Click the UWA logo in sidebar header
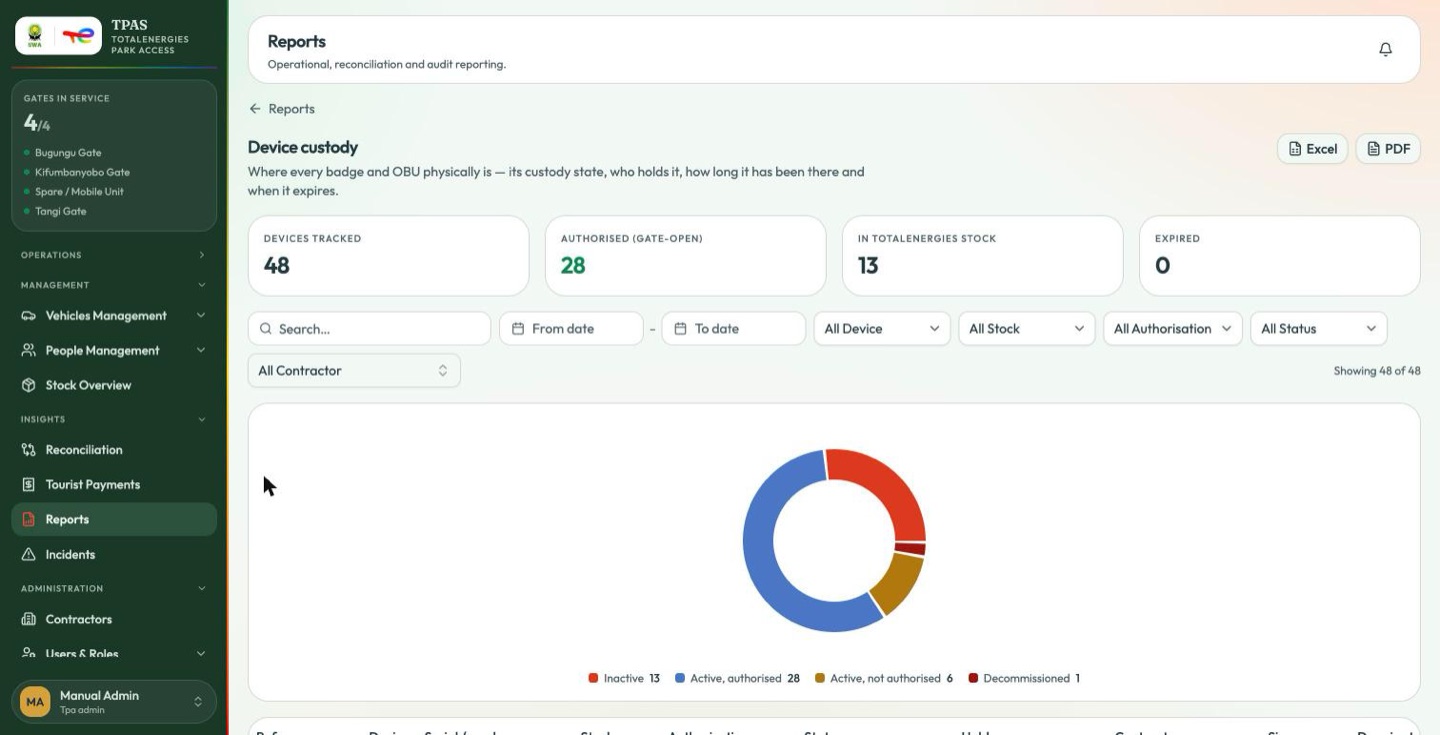 click(x=35, y=36)
